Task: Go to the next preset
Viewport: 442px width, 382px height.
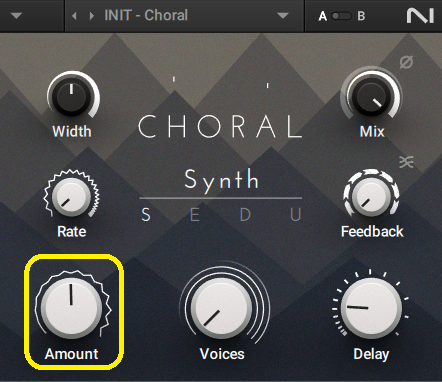Action: click(x=91, y=16)
